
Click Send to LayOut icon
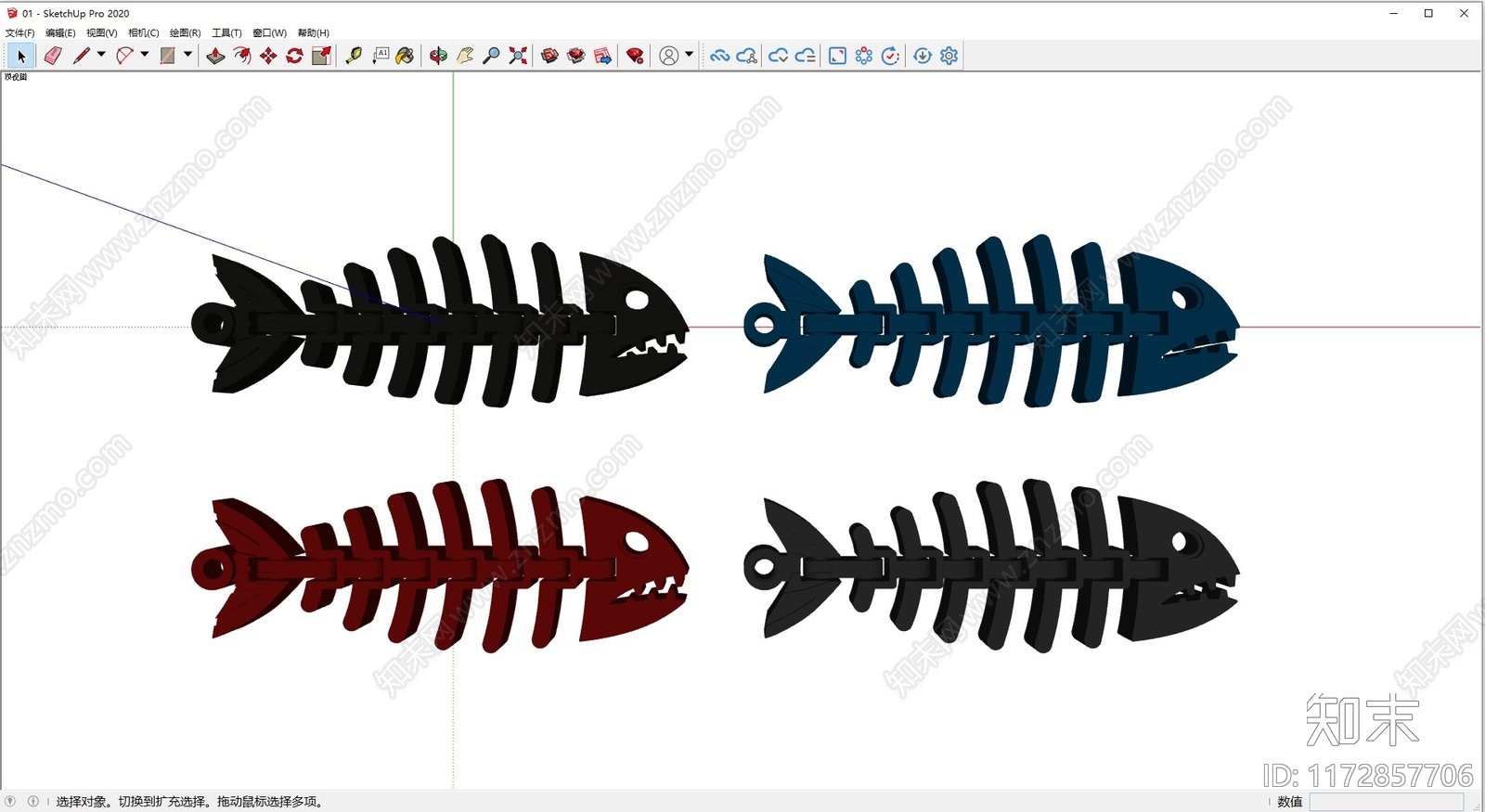coord(602,56)
